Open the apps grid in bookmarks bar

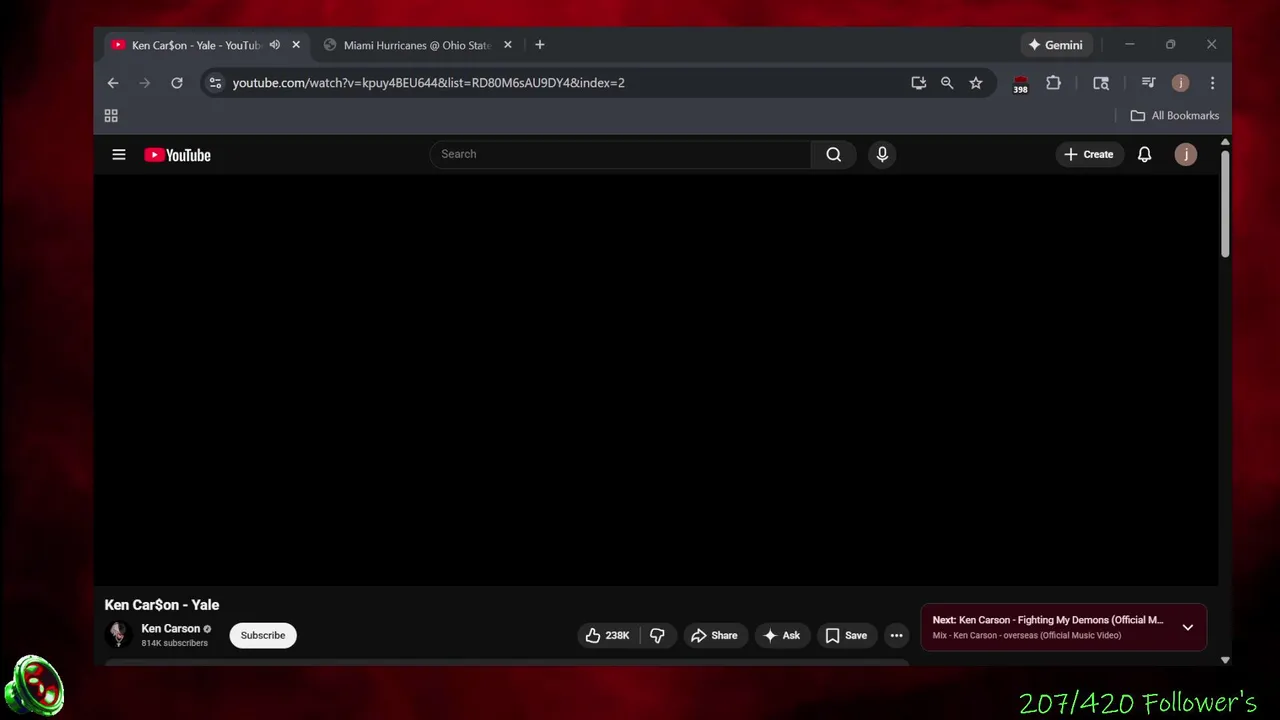click(x=111, y=116)
